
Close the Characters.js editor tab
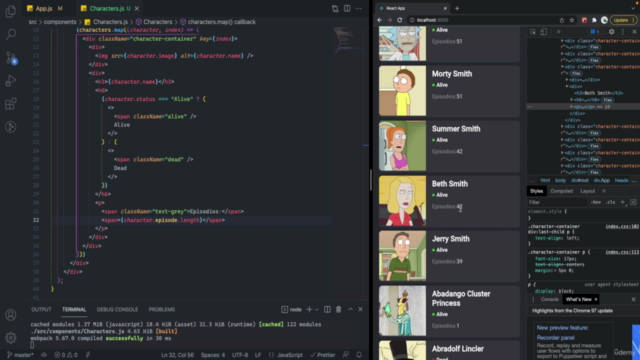pyautogui.click(x=137, y=9)
